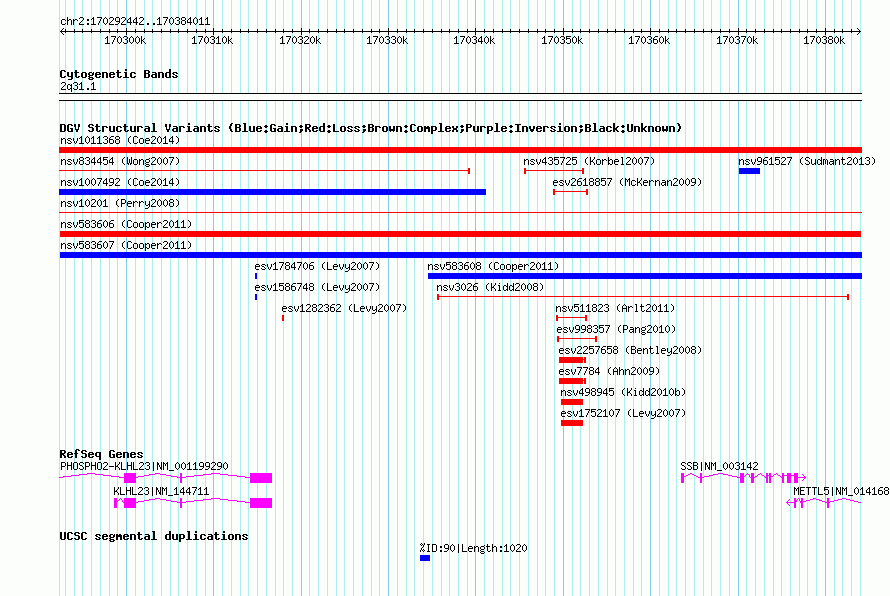Click esv998357 (Pang2010) label
The height and width of the screenshot is (596, 890).
coord(616,329)
